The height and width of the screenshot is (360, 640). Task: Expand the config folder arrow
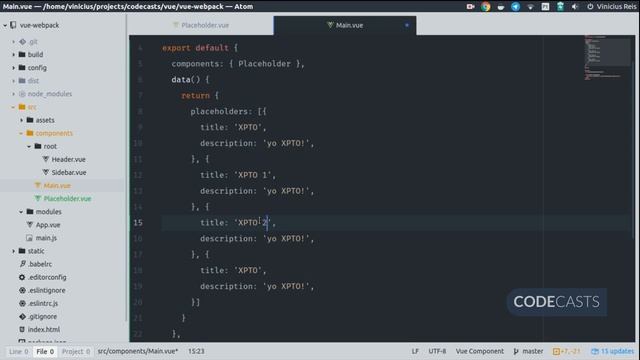point(13,68)
